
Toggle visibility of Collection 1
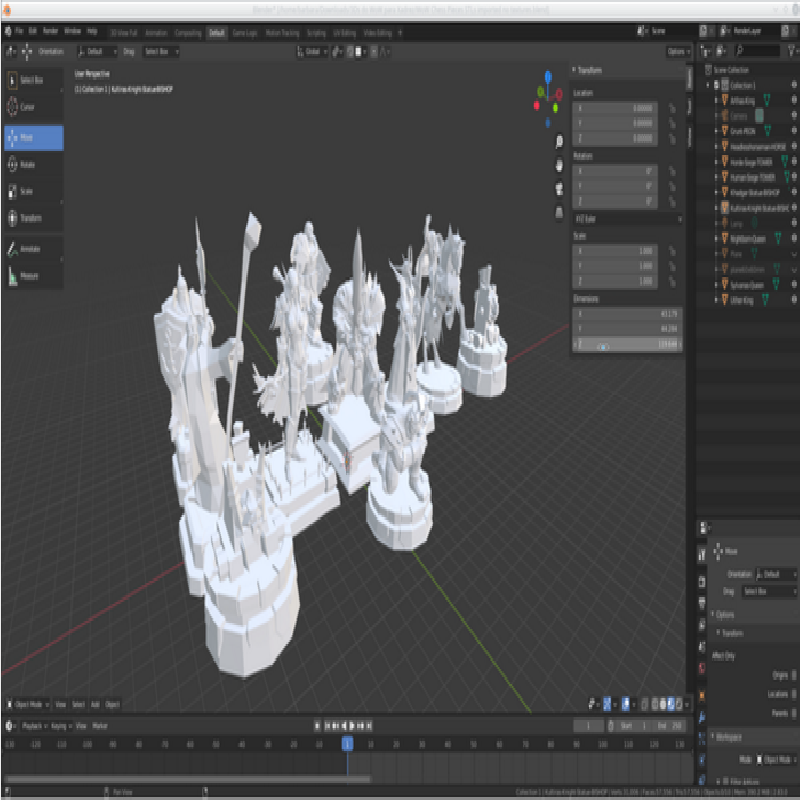point(794,85)
